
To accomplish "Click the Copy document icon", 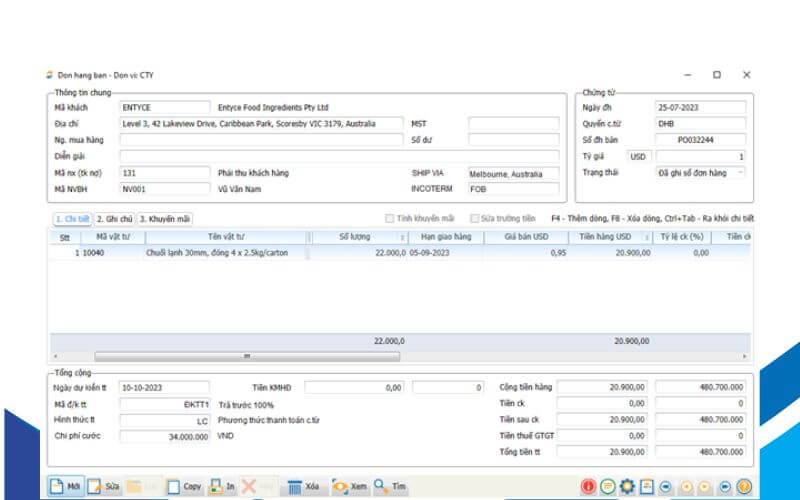I will tap(174, 486).
